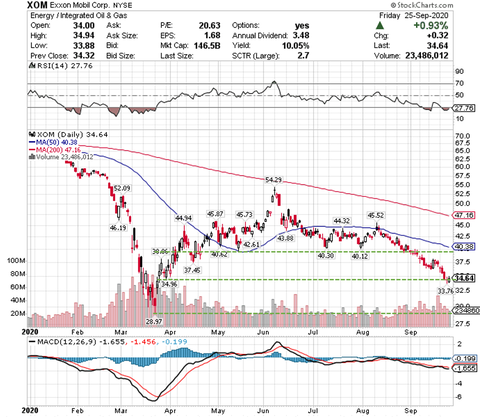Viewport: 480px width, 417px height.
Task: Select the Open value 34.00
Action: pos(84,26)
